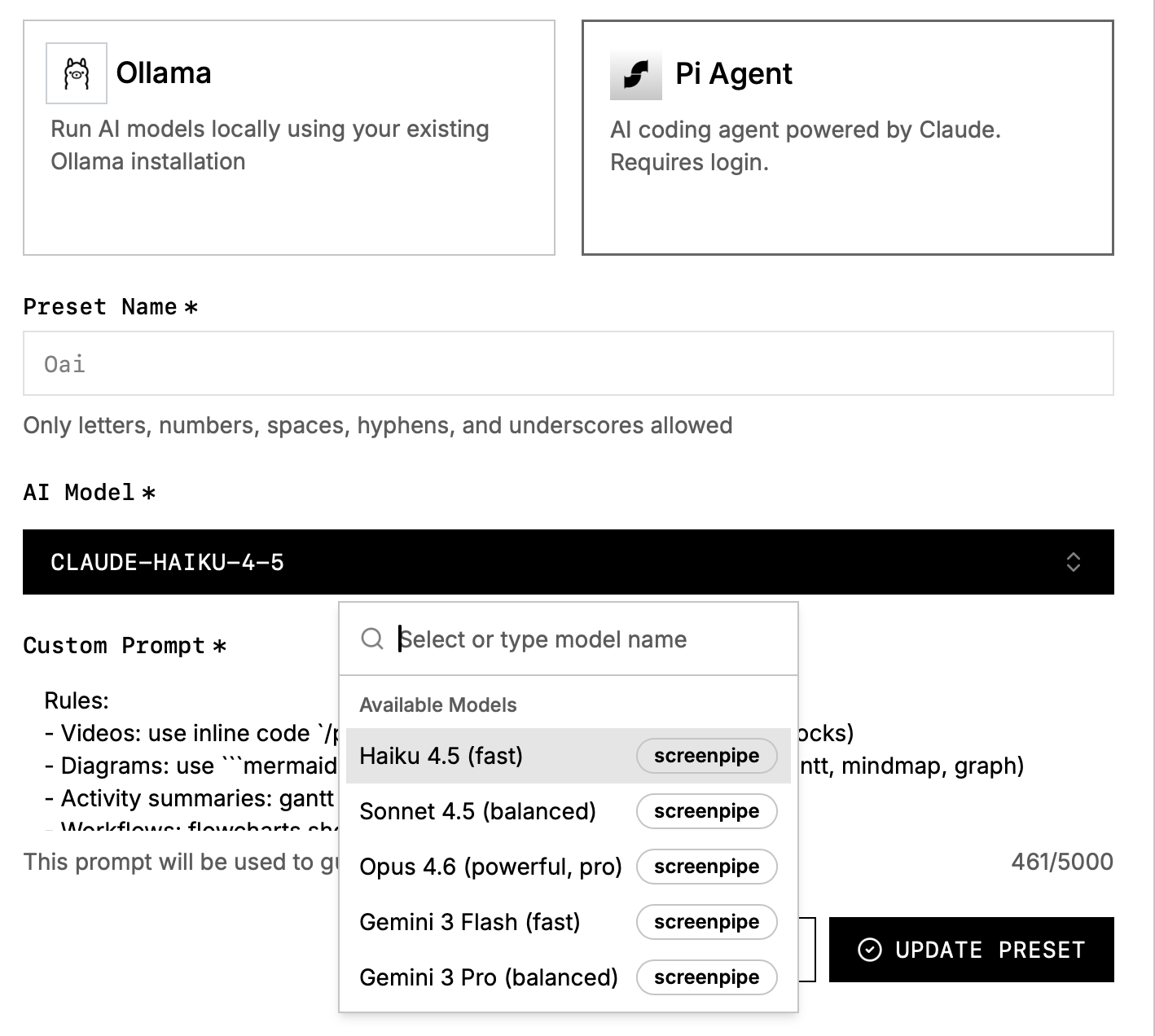Click the screenpipe badge beside Sonnet 4.5
The height and width of the screenshot is (1036, 1155).
[x=706, y=811]
